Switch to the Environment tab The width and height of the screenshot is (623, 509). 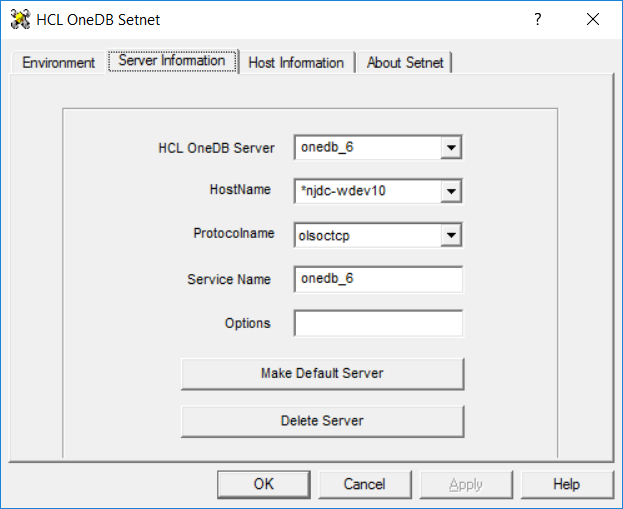coord(58,63)
